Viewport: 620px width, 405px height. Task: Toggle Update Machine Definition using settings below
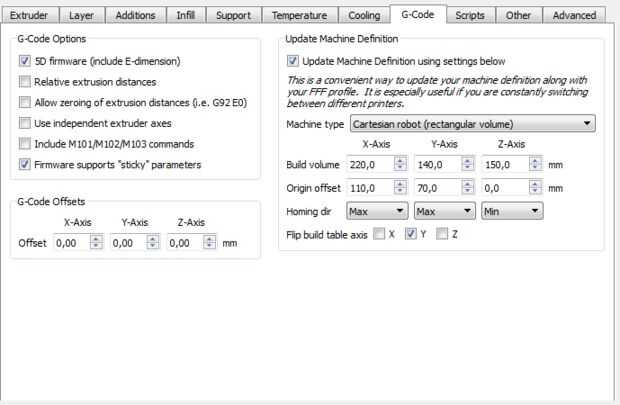click(293, 61)
